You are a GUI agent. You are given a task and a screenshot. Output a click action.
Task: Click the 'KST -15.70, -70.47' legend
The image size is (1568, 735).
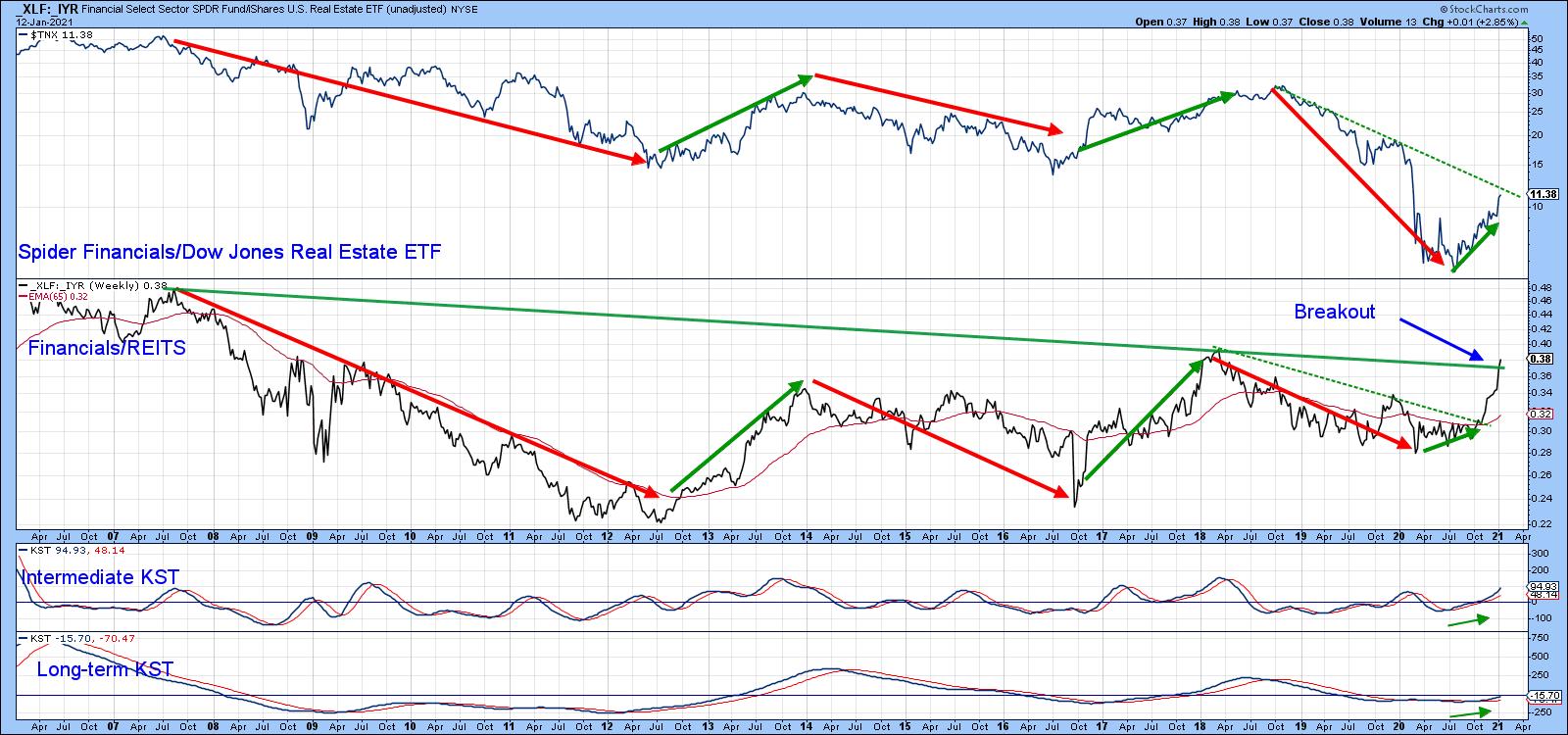[77, 639]
